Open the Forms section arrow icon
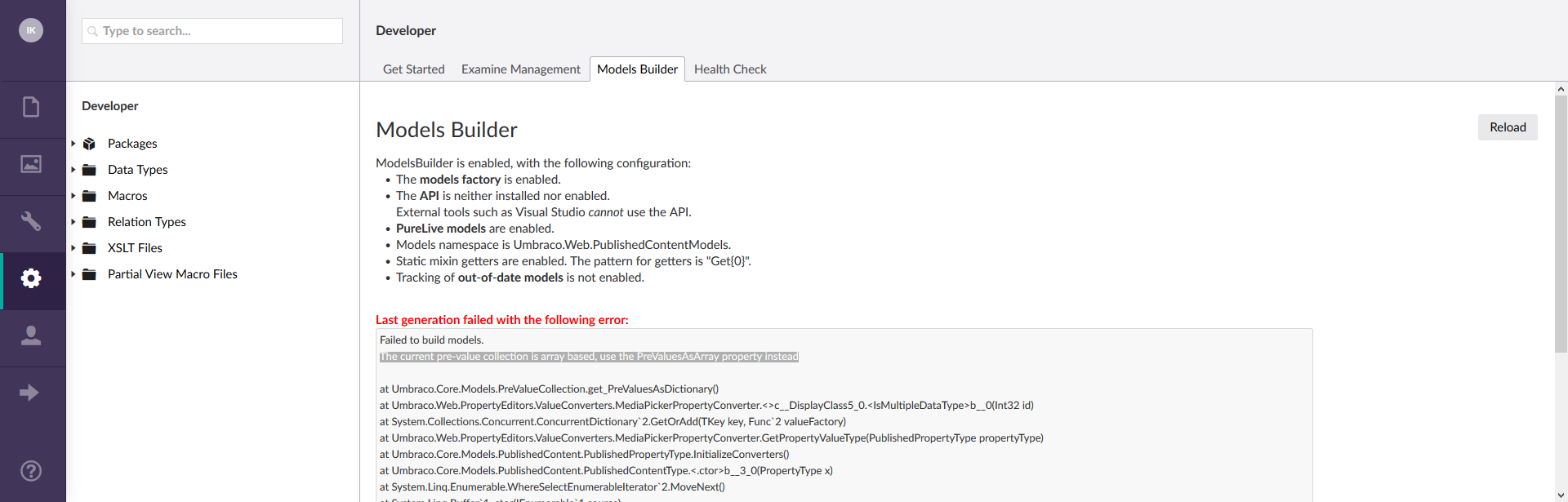Screen dimensions: 1568x502 click(29, 393)
